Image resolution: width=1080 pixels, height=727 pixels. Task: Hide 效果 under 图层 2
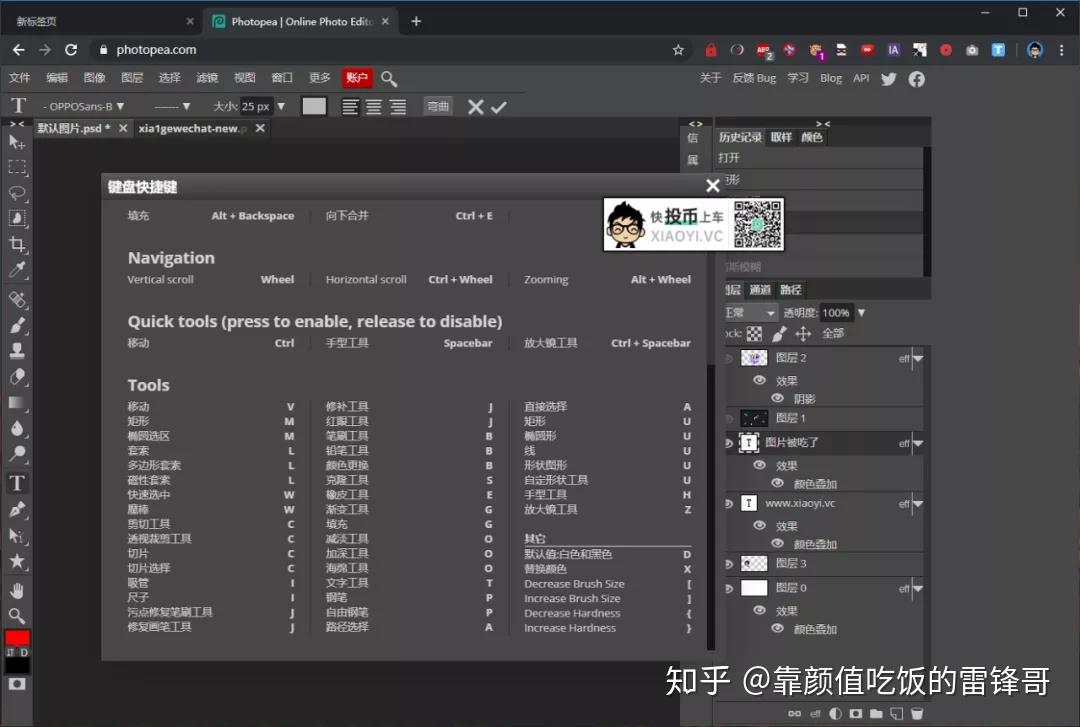click(760, 380)
